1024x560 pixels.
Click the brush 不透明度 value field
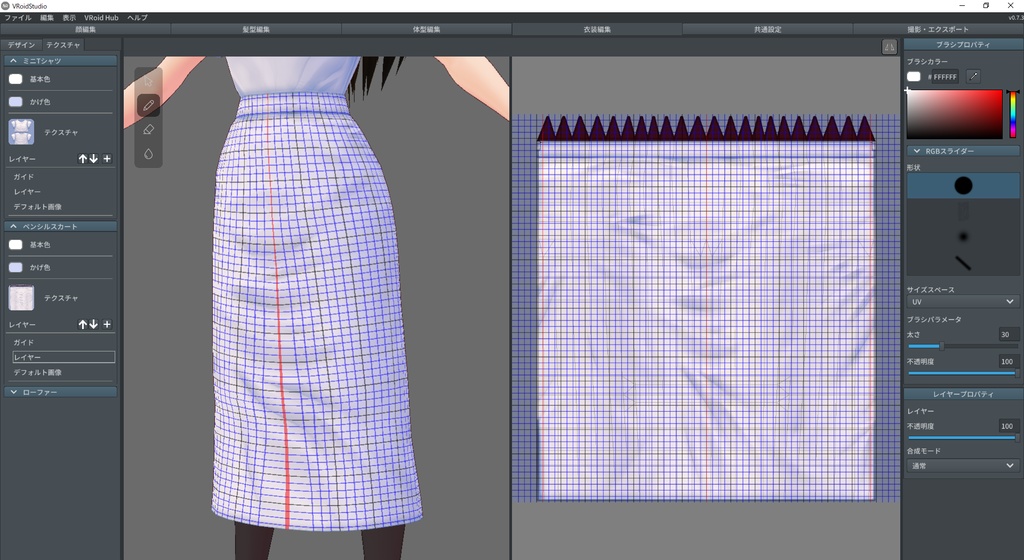coord(1008,361)
